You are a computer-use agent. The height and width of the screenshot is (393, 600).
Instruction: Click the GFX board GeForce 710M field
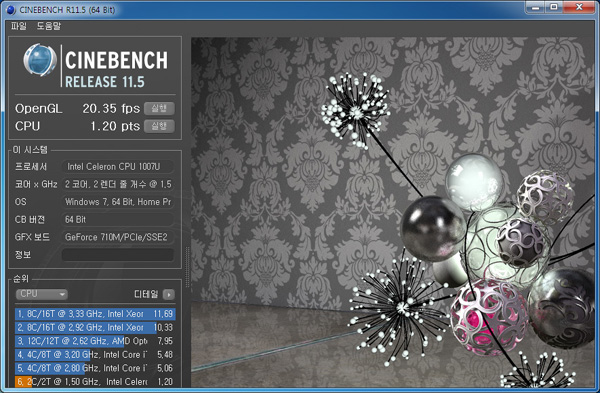point(117,237)
